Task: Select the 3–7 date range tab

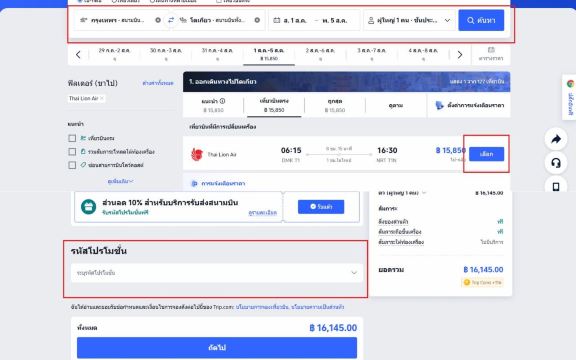Action: point(371,54)
